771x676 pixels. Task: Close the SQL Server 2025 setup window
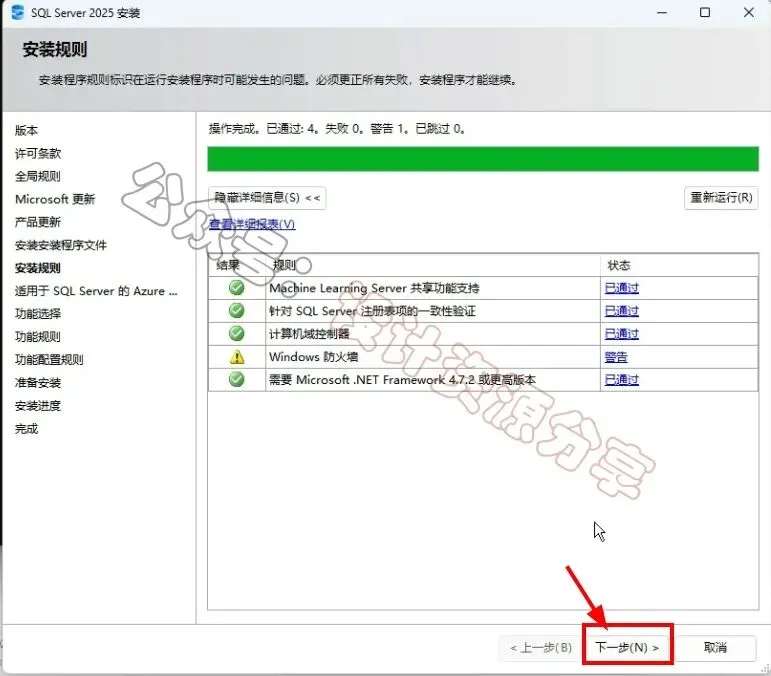coord(748,12)
